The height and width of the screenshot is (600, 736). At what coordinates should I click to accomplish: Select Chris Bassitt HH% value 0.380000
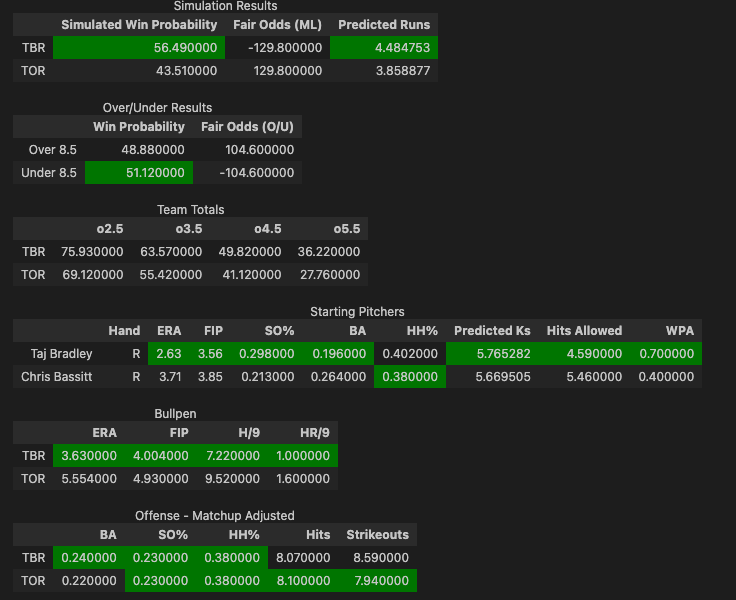(410, 377)
